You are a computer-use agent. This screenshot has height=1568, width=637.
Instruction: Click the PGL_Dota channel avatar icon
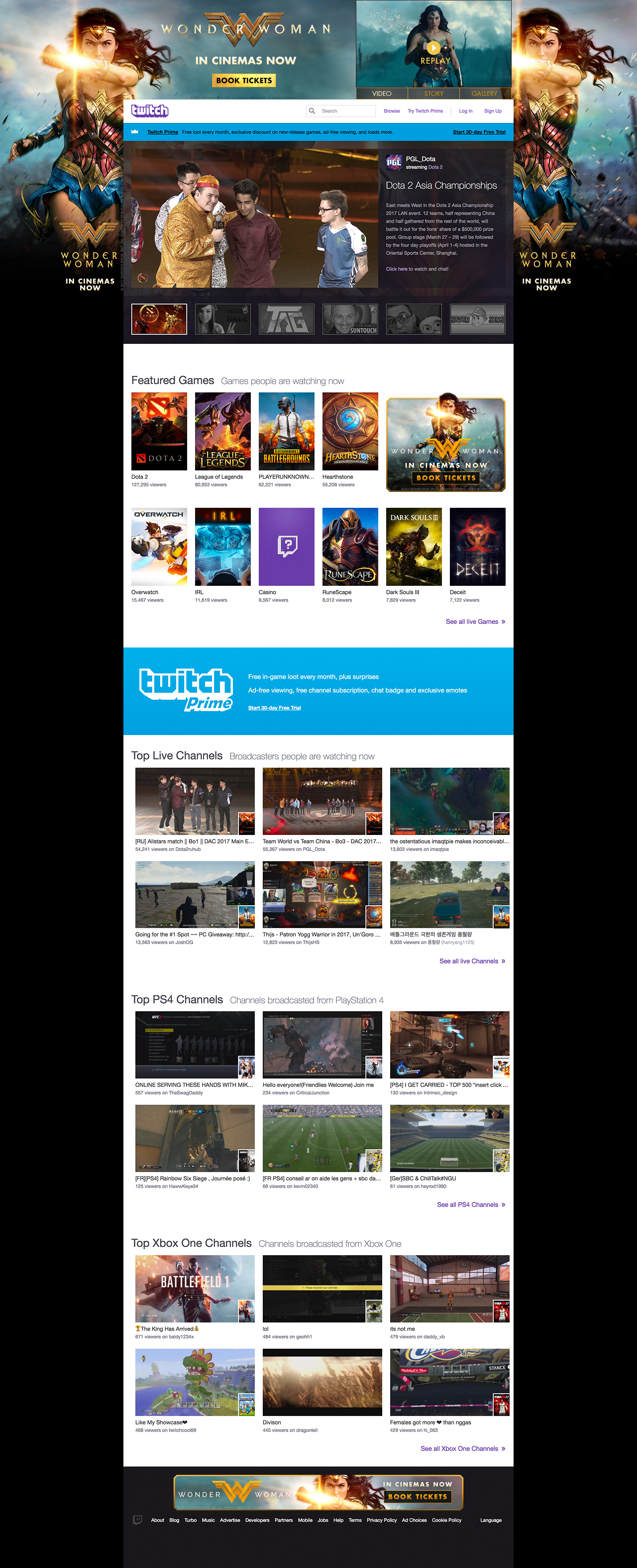[x=394, y=162]
